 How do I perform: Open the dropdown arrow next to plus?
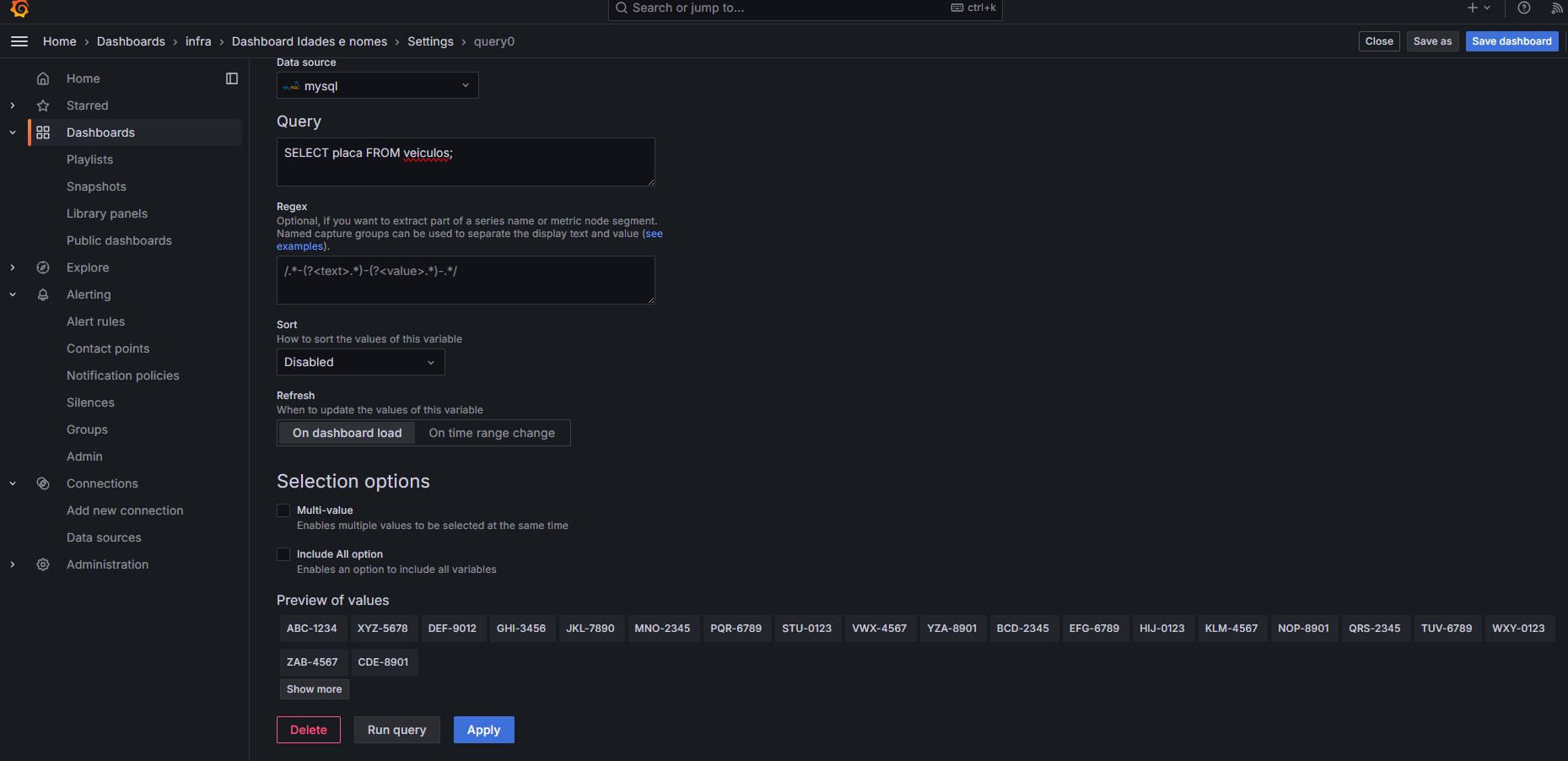[x=1487, y=8]
